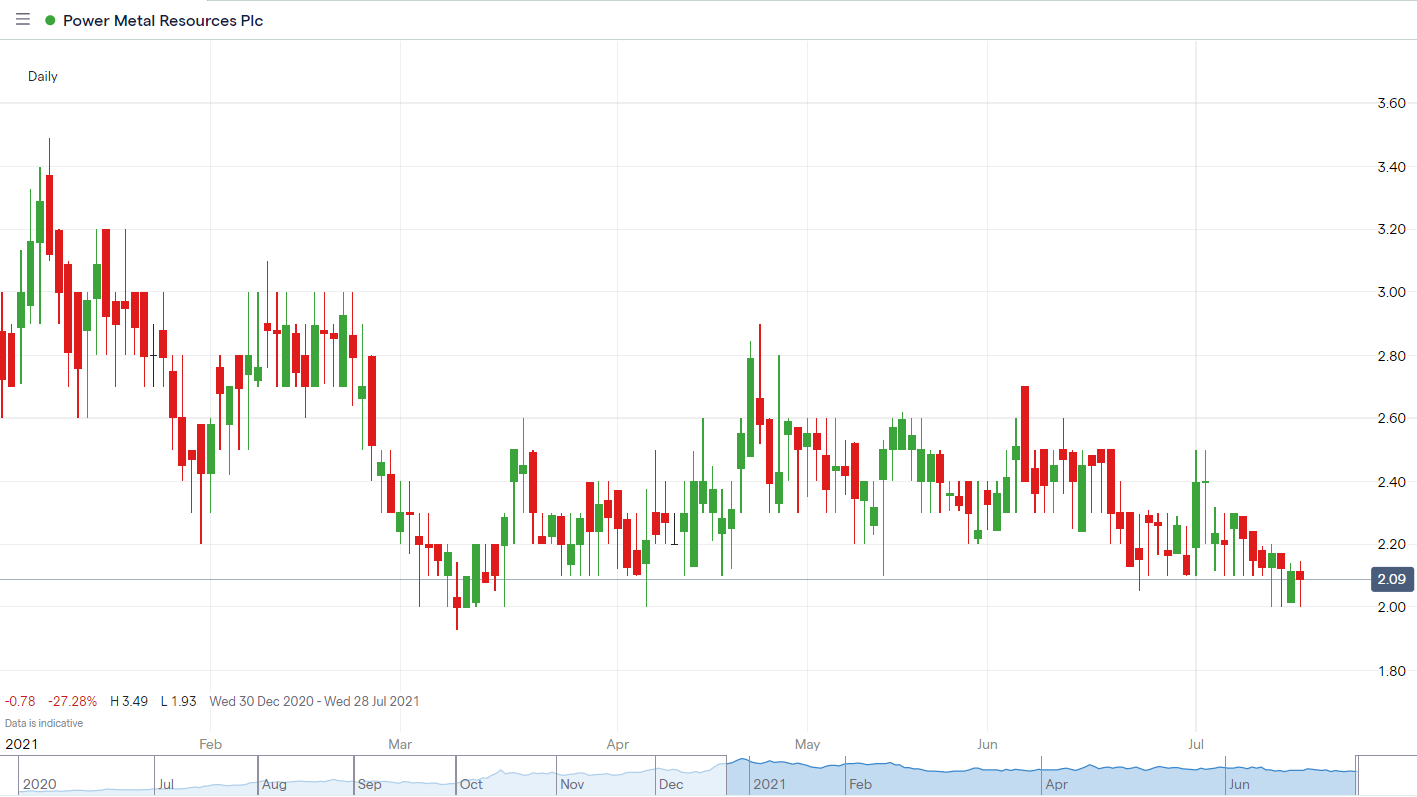
Task: Click the May label on the time axis
Action: 807,744
